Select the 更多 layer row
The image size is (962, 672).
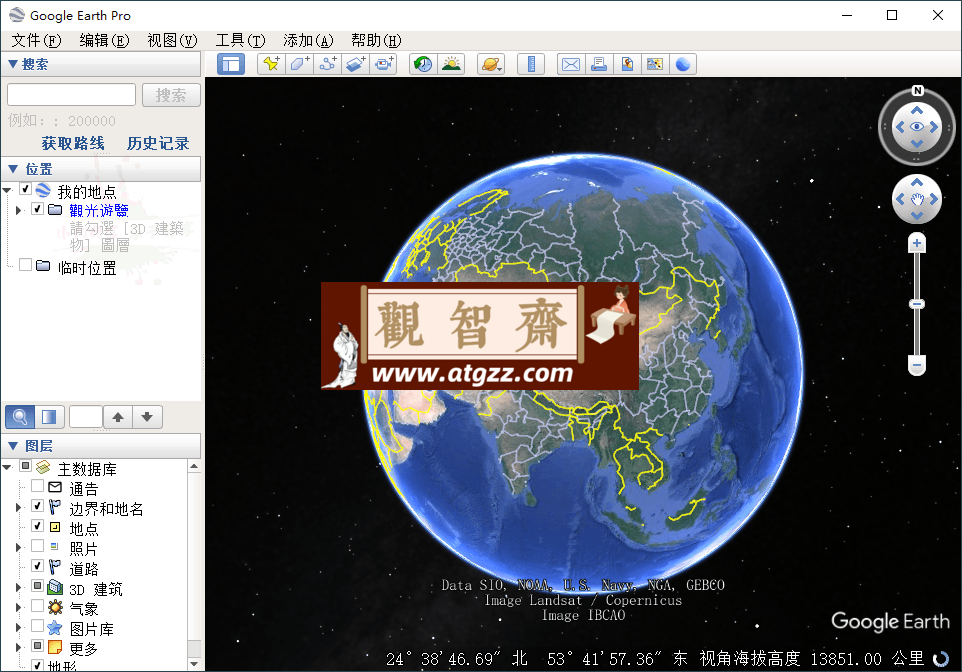coord(83,649)
